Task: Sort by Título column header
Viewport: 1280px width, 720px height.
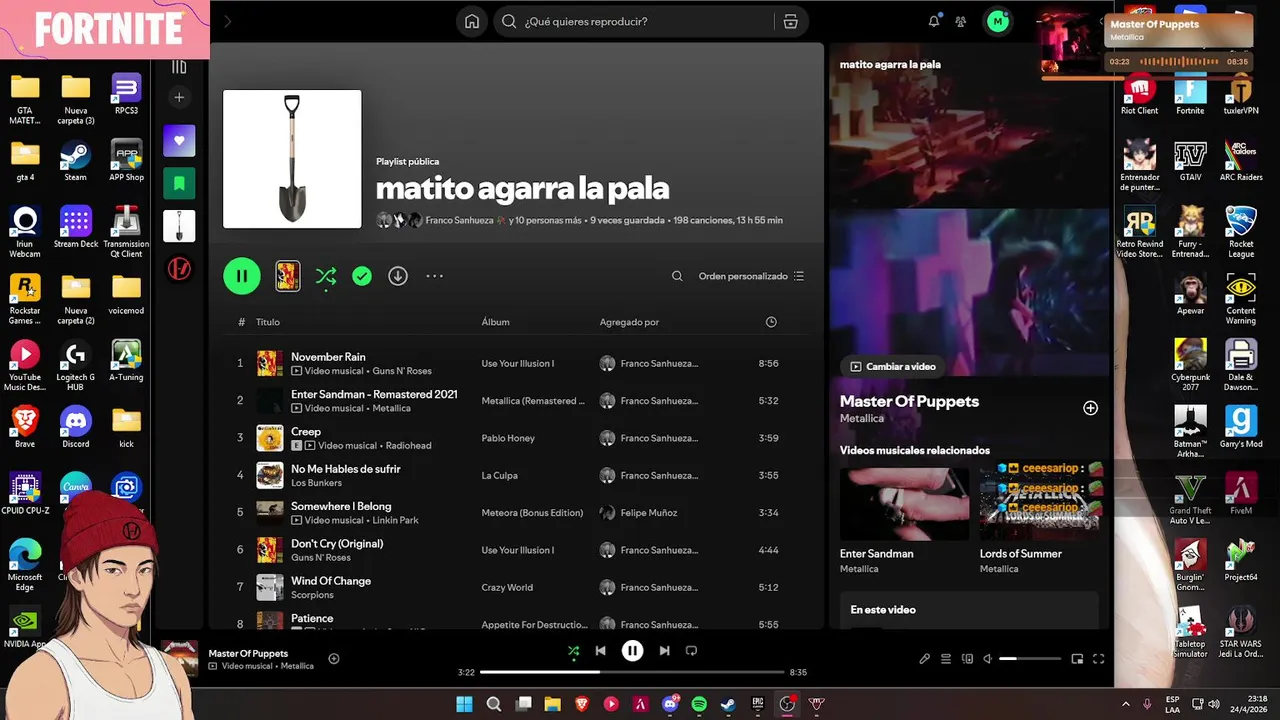Action: pyautogui.click(x=268, y=322)
